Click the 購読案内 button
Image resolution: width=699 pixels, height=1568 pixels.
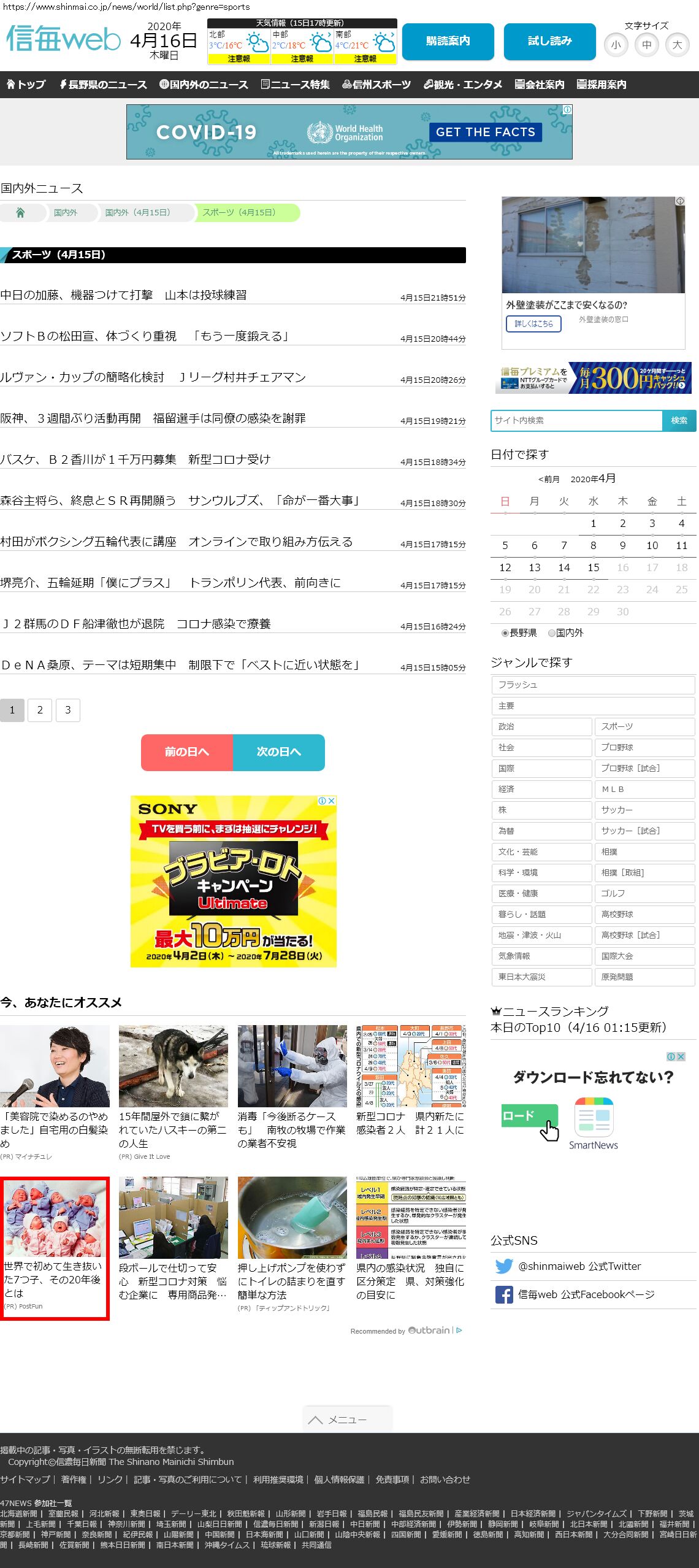(448, 41)
